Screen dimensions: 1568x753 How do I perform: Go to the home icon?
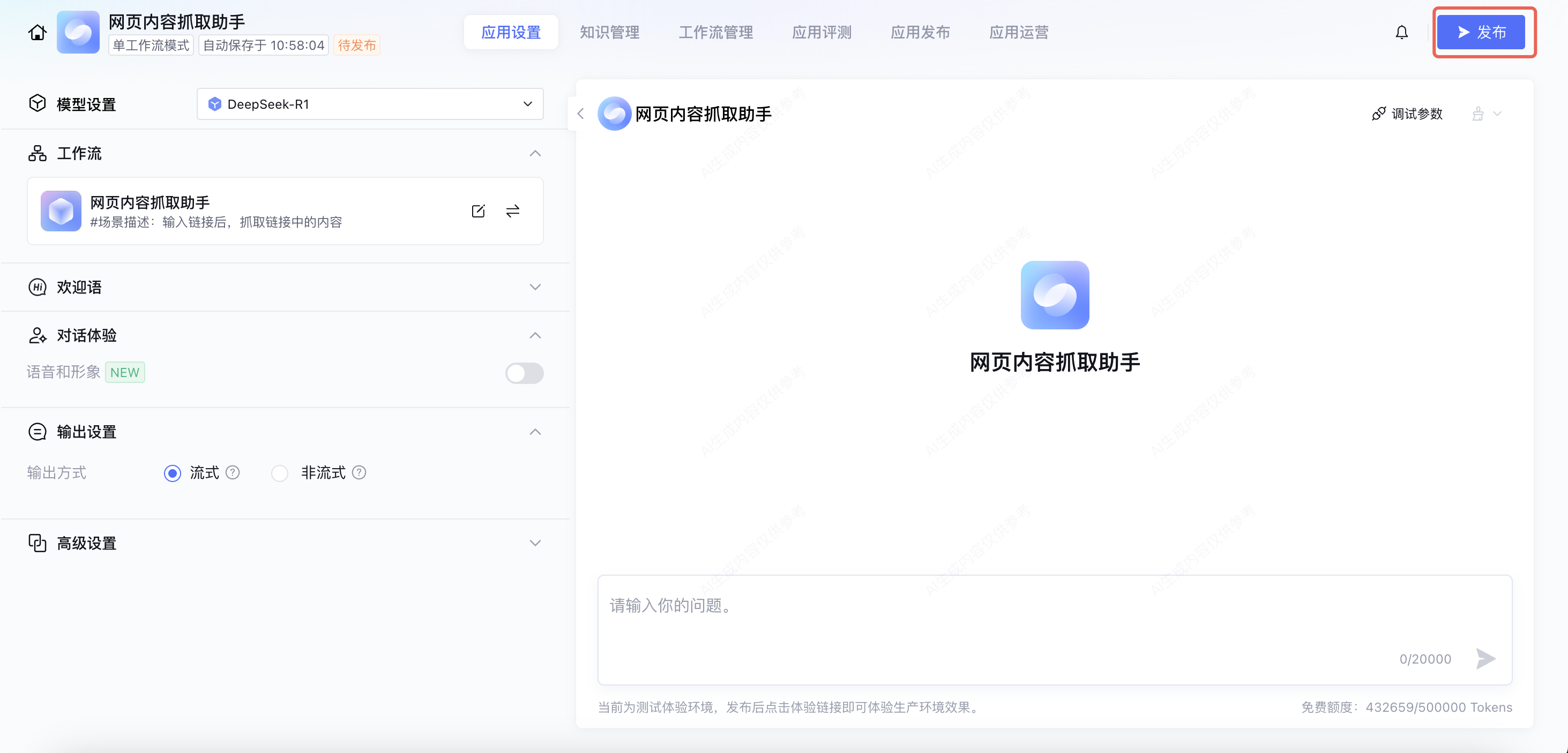click(37, 32)
